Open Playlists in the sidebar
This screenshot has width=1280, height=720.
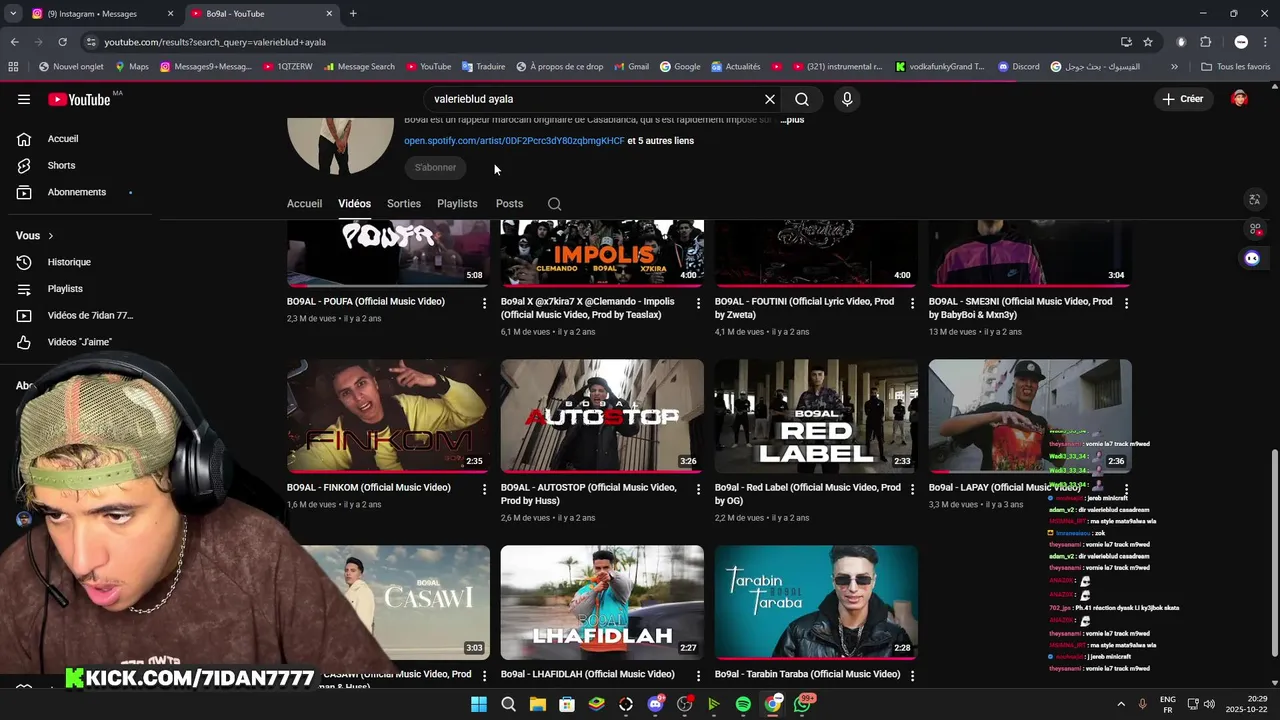tap(65, 289)
